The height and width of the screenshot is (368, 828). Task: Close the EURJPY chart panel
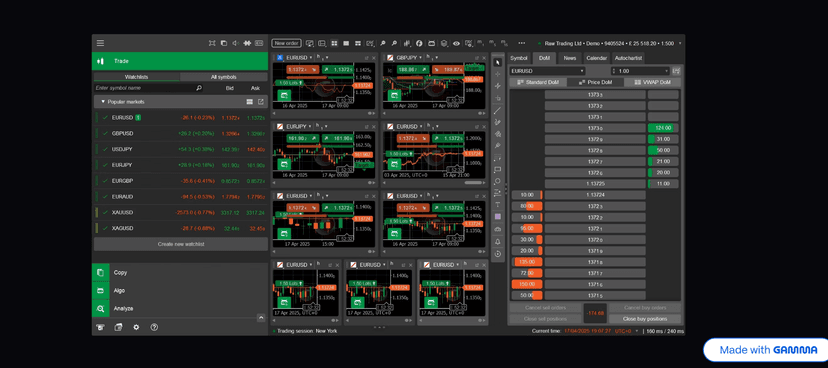(x=374, y=127)
